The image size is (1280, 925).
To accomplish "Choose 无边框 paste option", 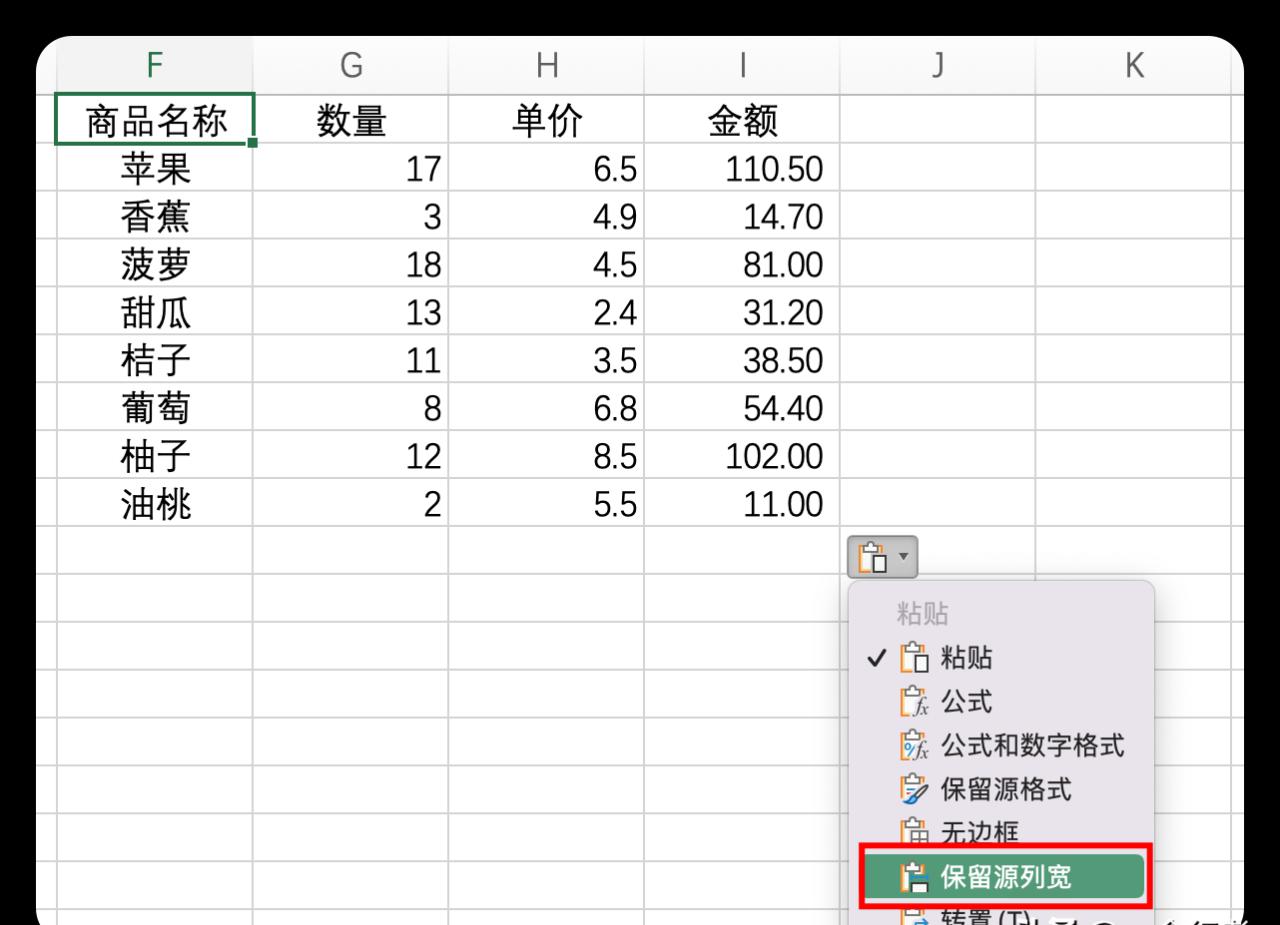I will pos(1001,832).
